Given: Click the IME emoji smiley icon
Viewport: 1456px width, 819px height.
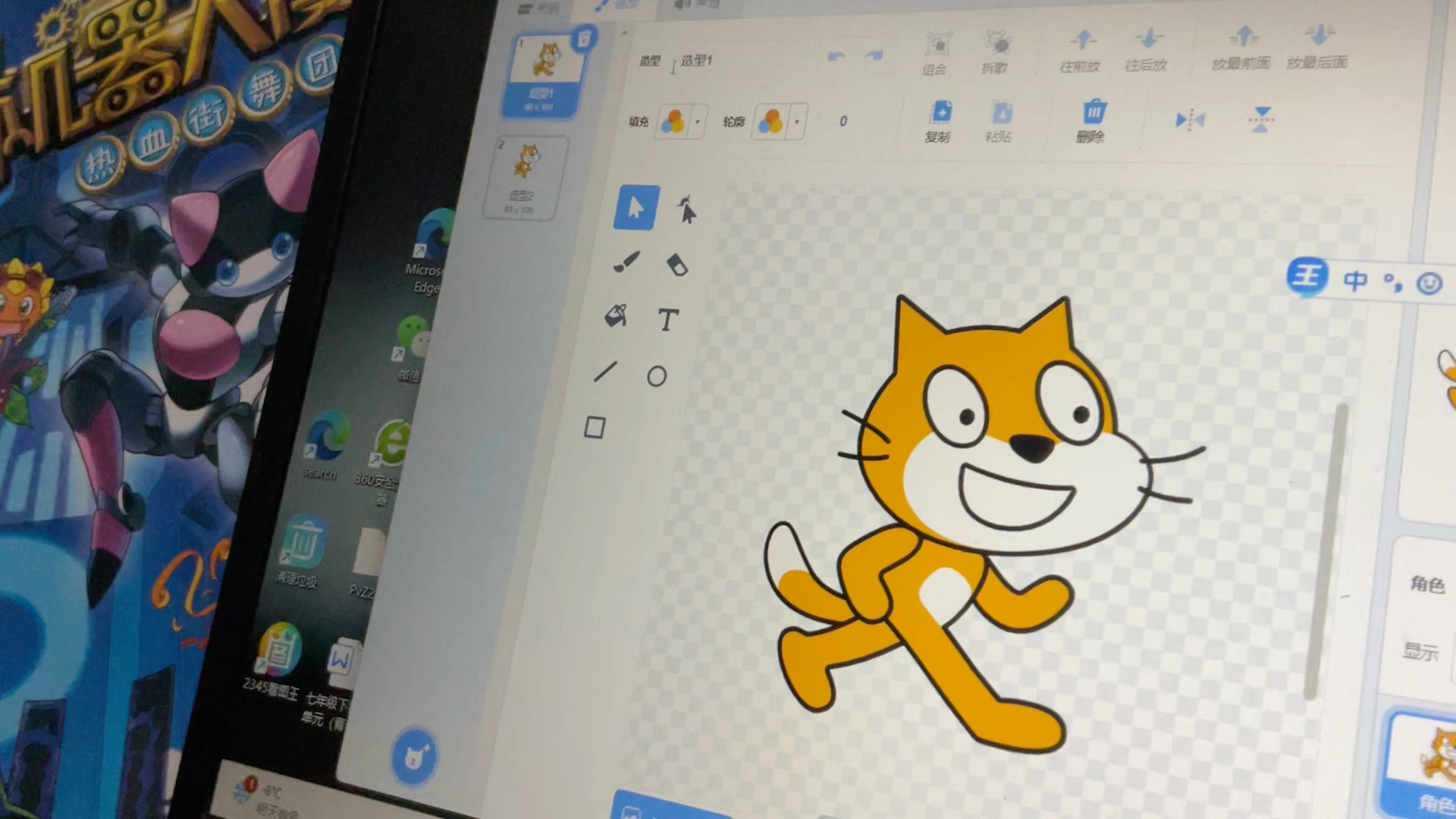Looking at the screenshot, I should (1429, 284).
